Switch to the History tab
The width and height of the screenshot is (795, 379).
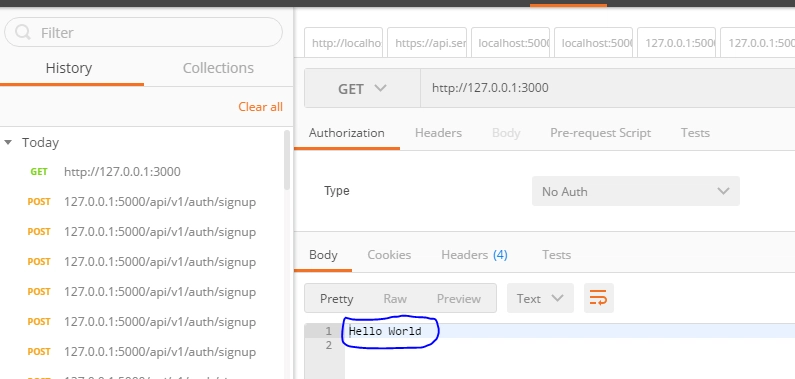pyautogui.click(x=69, y=68)
